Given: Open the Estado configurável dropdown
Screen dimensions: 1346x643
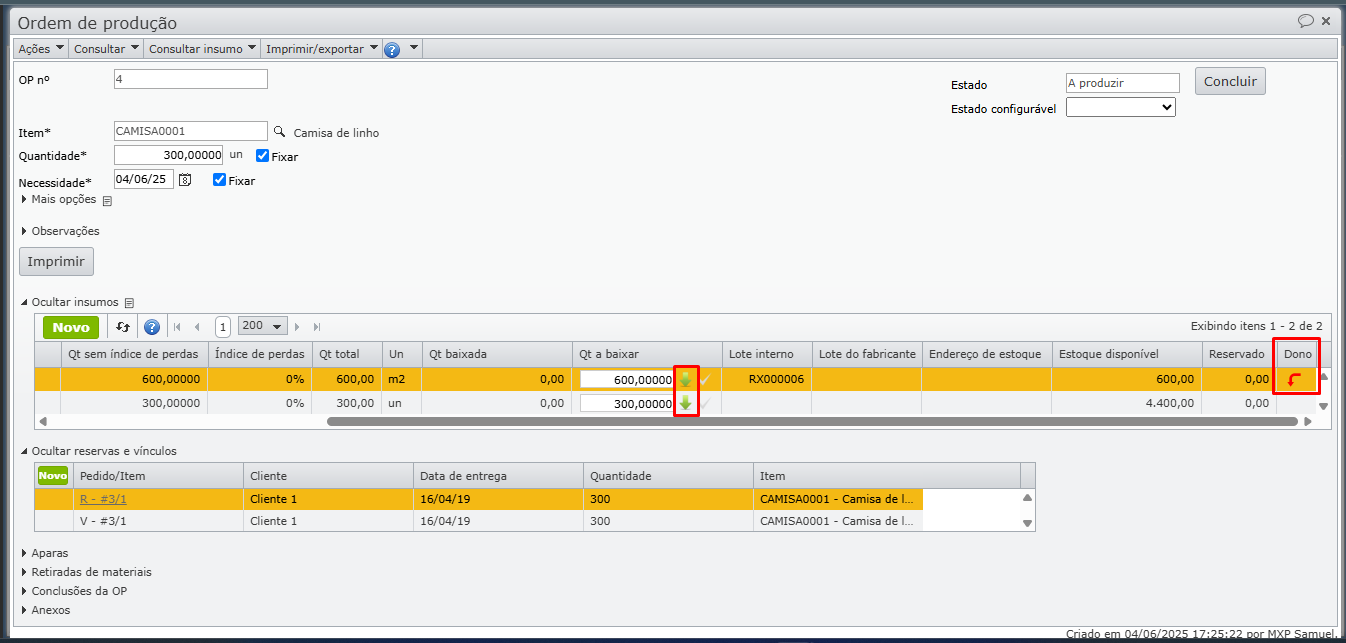Looking at the screenshot, I should pos(1121,107).
